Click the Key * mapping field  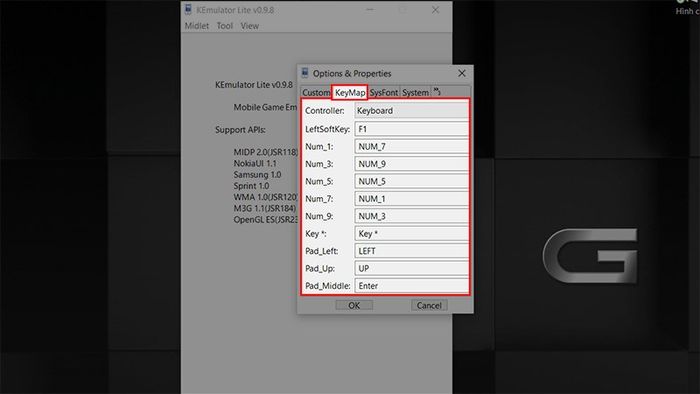[411, 233]
